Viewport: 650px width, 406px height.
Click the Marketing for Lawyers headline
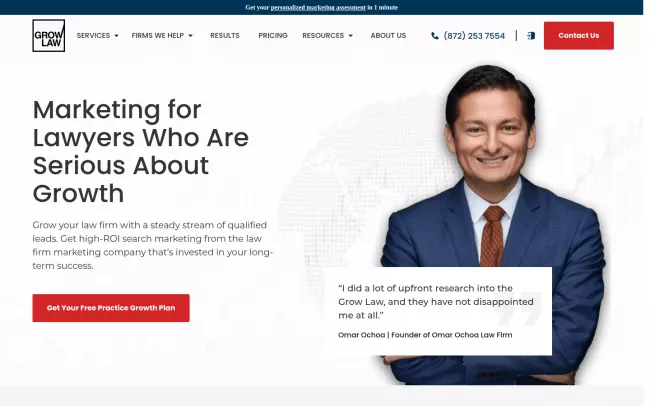pos(140,151)
